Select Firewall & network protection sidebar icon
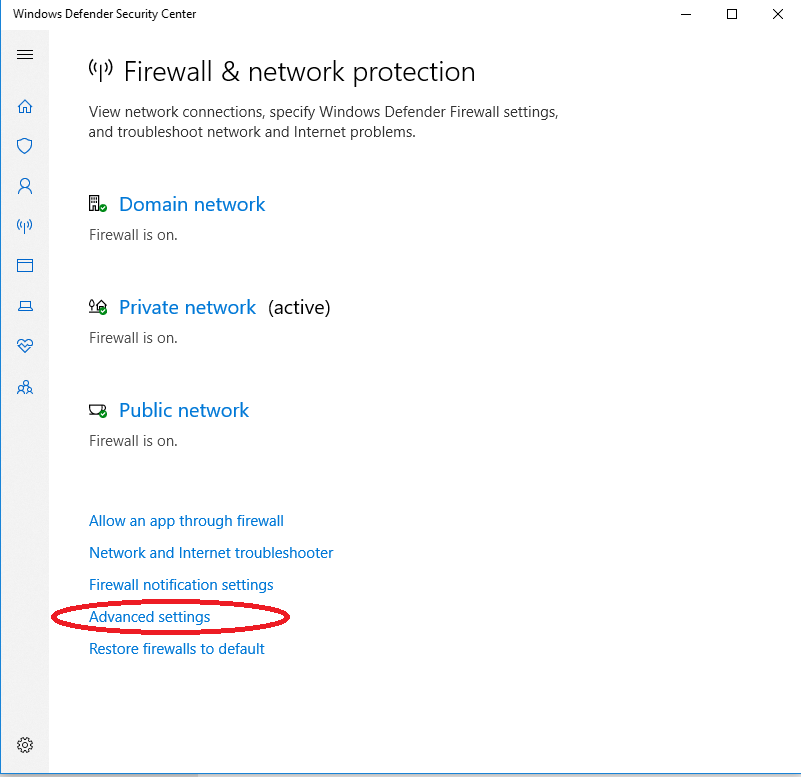This screenshot has height=777, width=801. (x=25, y=226)
